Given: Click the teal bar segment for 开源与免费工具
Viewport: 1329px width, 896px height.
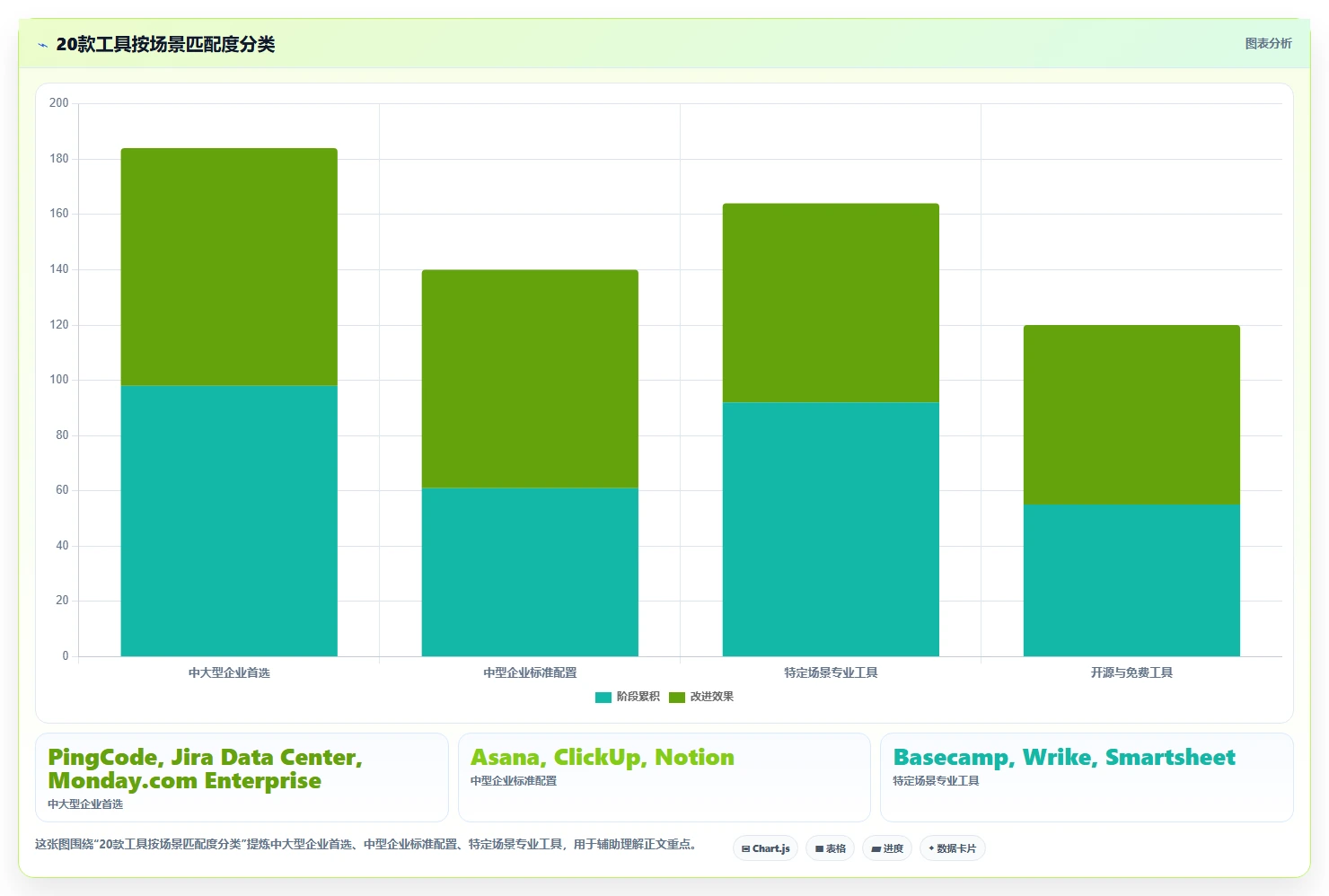Looking at the screenshot, I should pyautogui.click(x=1131, y=580).
